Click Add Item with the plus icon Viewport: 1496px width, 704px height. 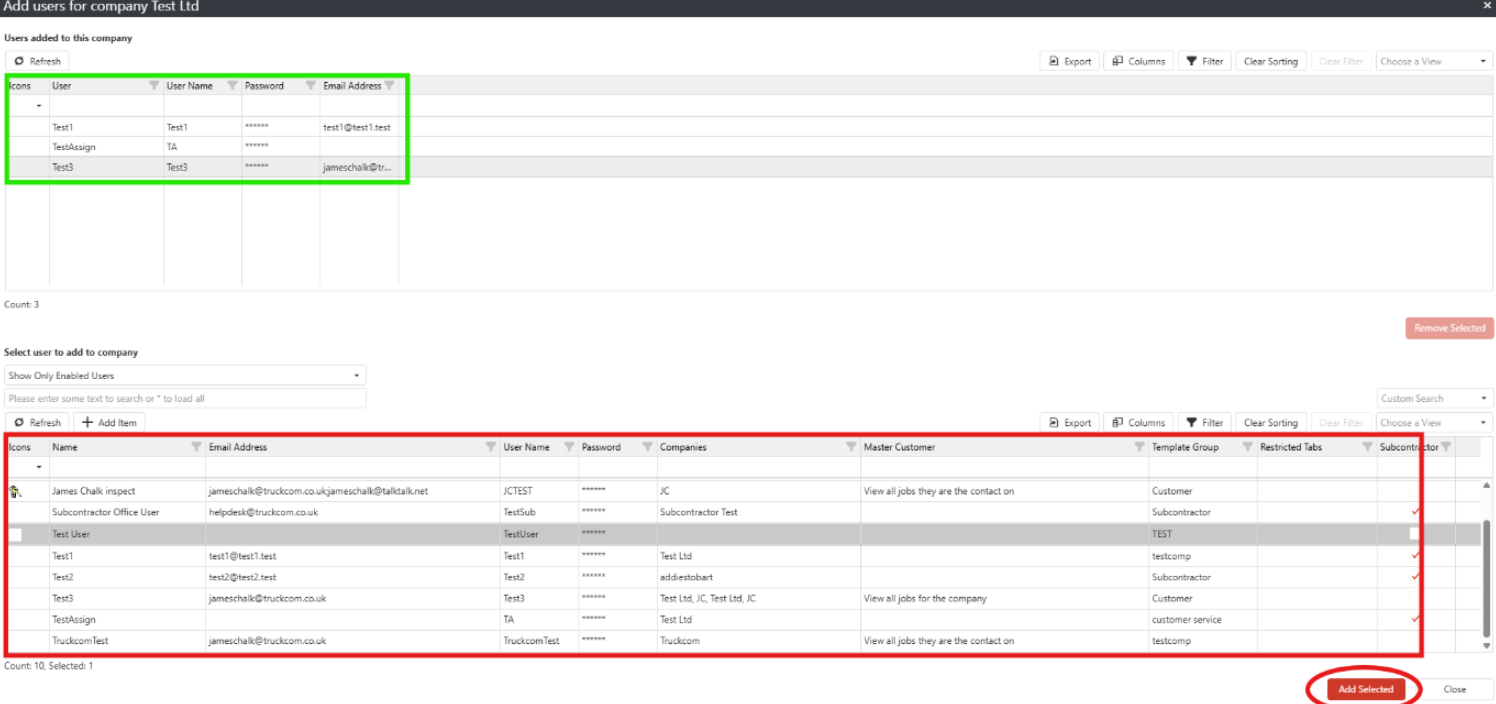click(109, 423)
